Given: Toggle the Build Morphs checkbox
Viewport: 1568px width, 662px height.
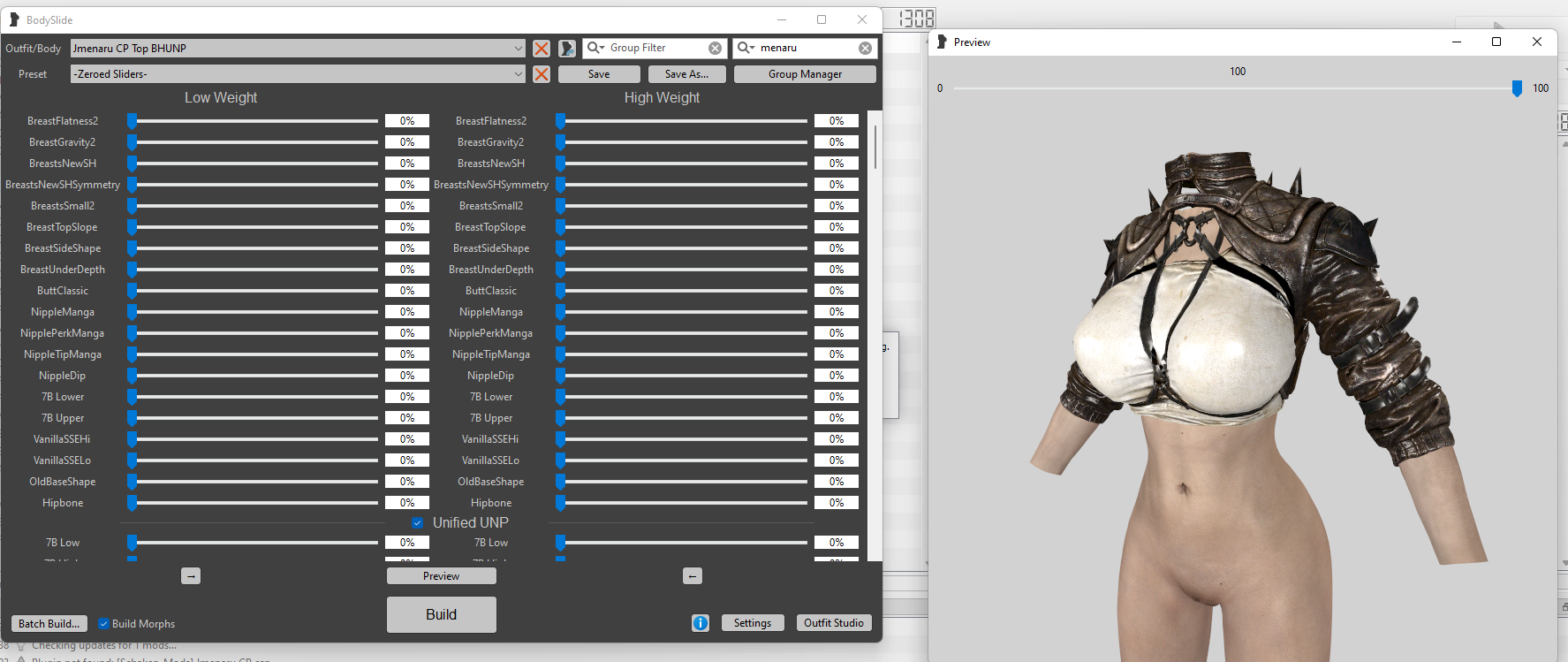Looking at the screenshot, I should (103, 624).
